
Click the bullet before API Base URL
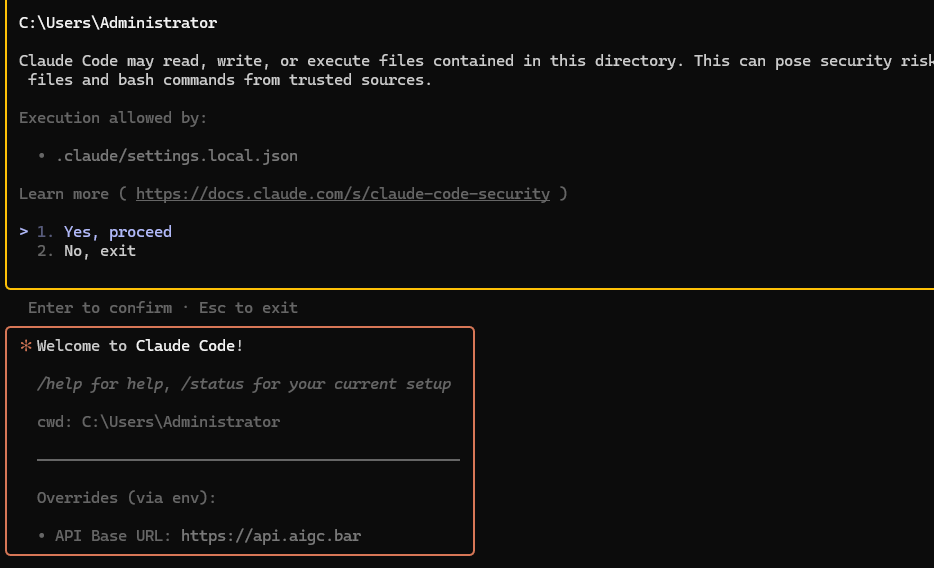[42, 536]
